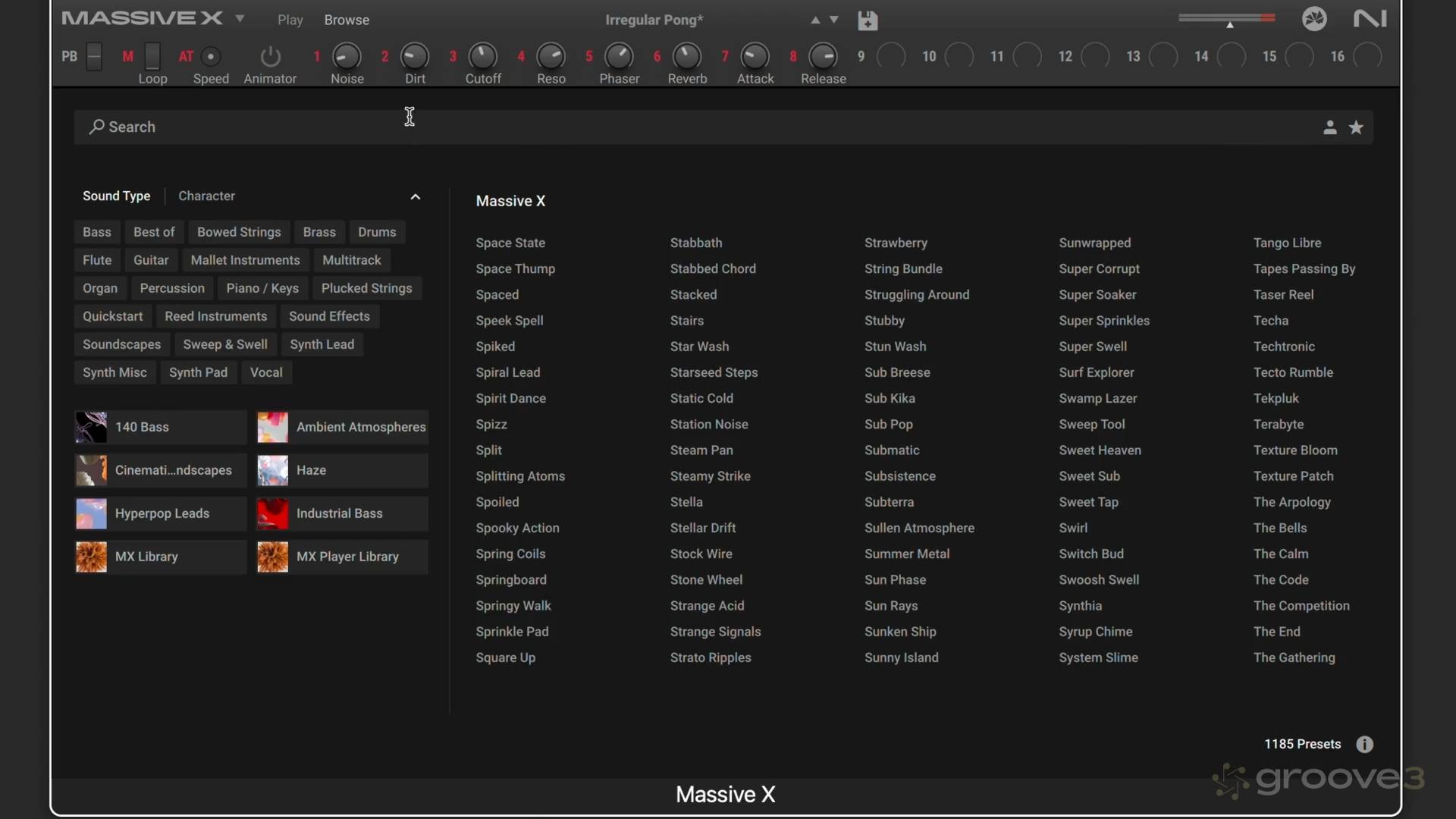Click the Massive X Library thumbnail icon
Screen dimensions: 1456x819
click(x=92, y=557)
